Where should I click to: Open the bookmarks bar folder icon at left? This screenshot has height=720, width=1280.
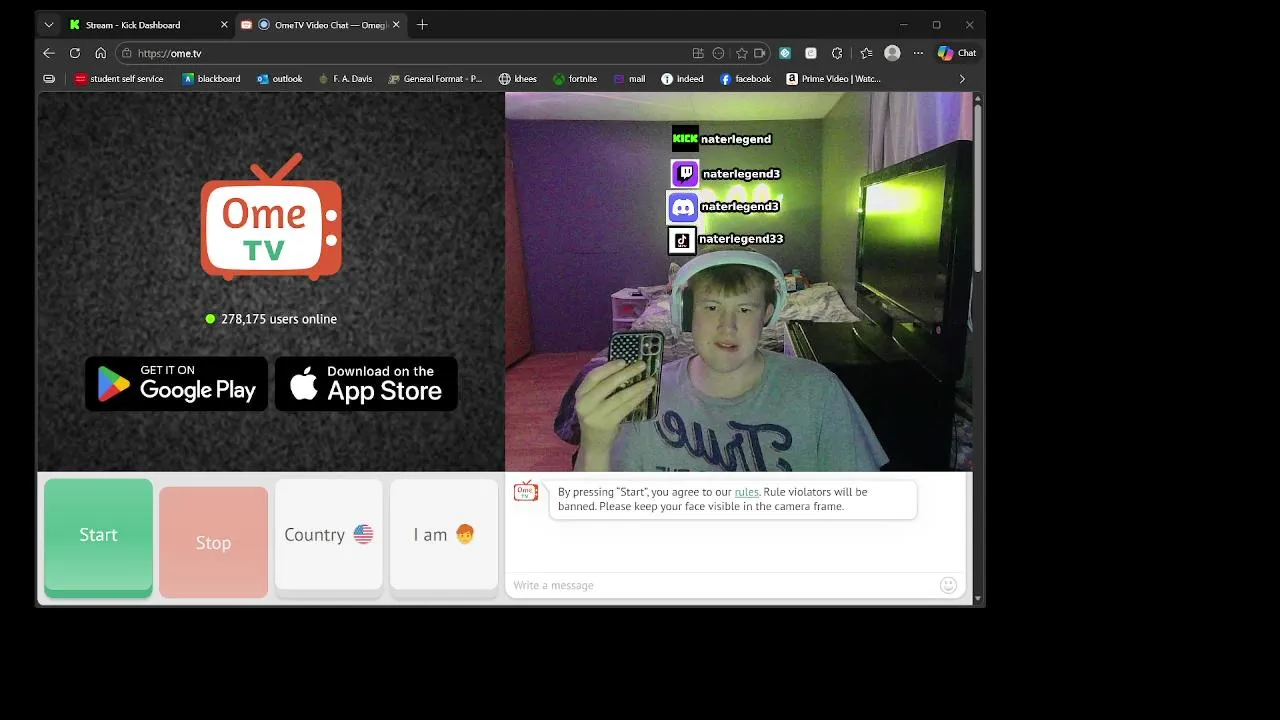49,79
